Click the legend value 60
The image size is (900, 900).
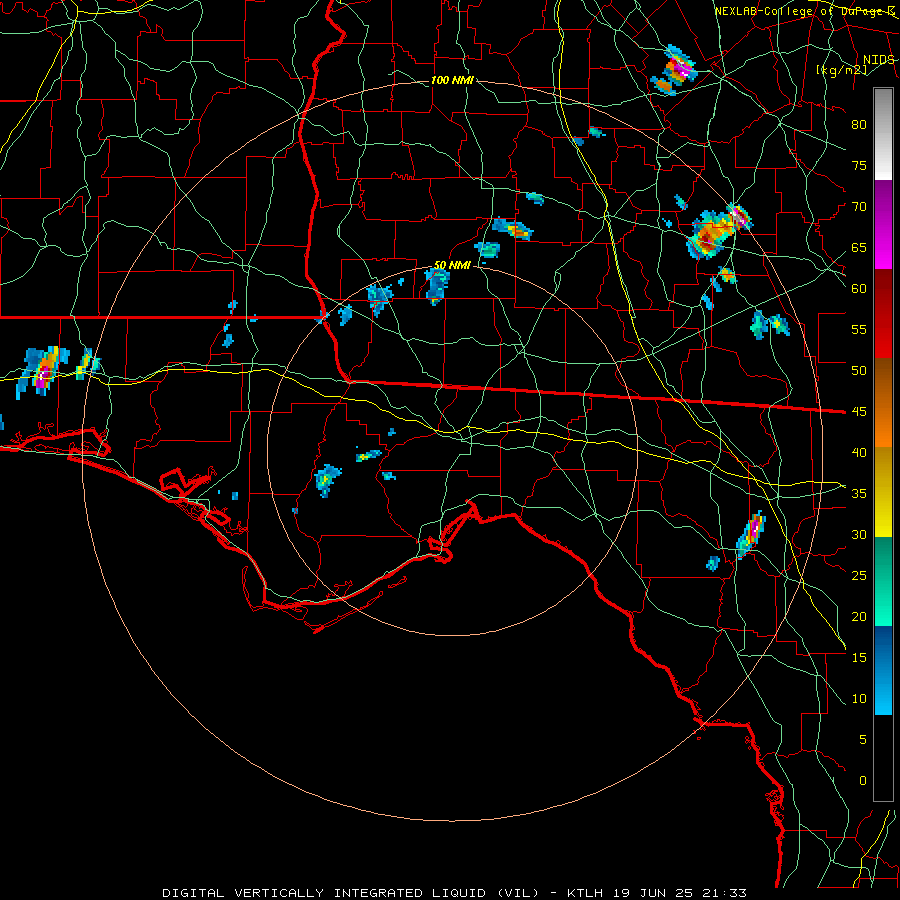click(859, 289)
